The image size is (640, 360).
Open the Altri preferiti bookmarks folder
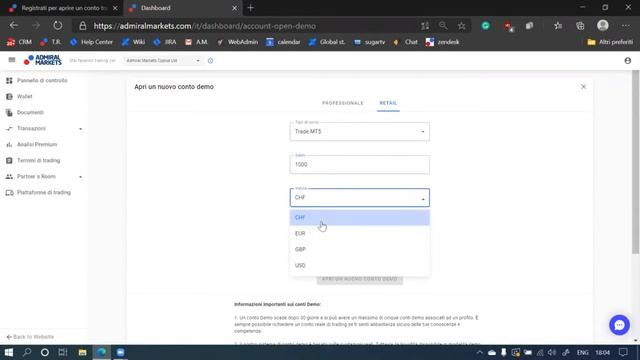(610, 42)
